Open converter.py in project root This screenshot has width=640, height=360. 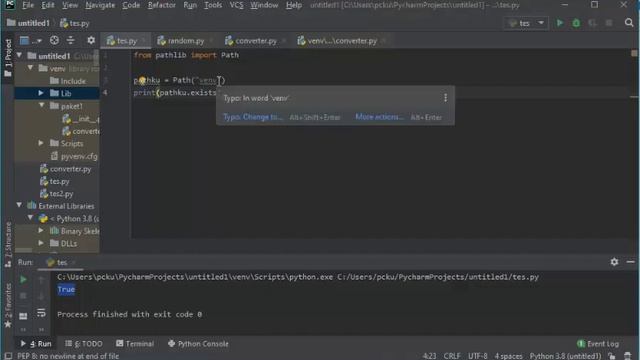(x=65, y=169)
